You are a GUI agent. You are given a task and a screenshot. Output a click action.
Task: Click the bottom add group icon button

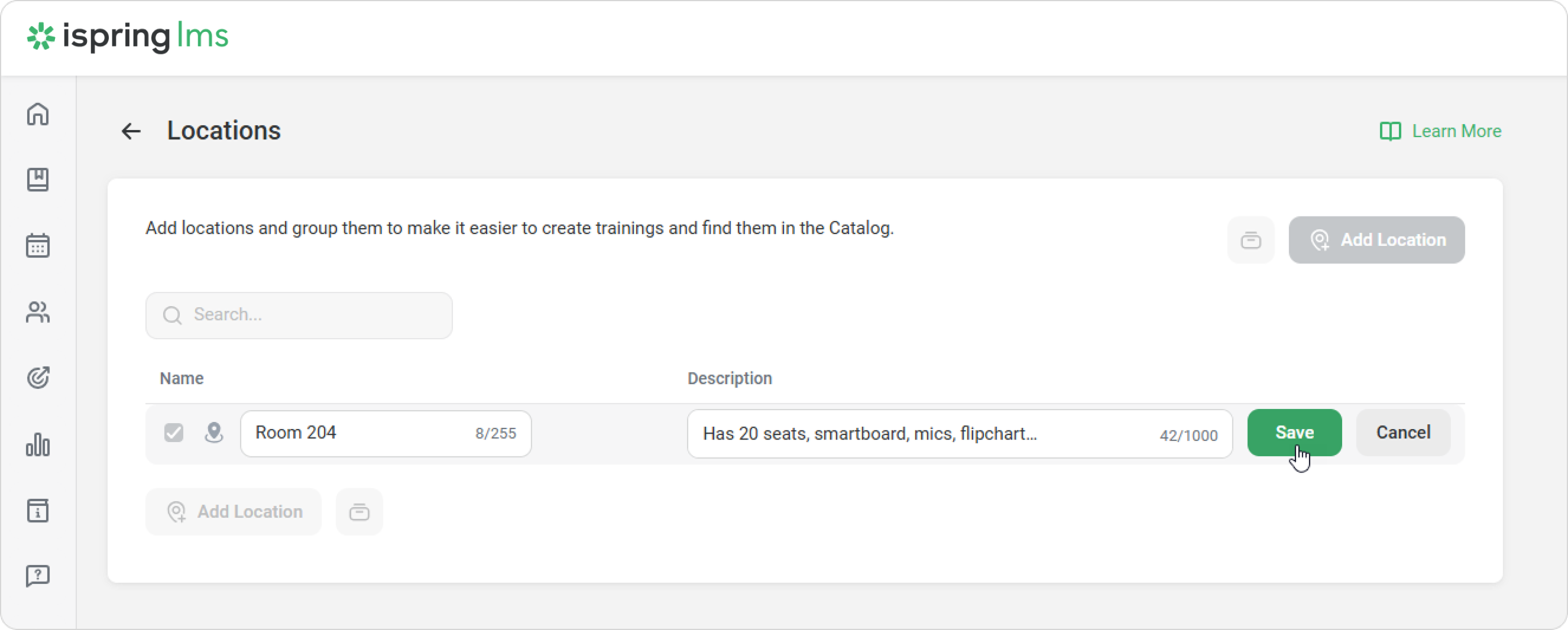pyautogui.click(x=359, y=512)
